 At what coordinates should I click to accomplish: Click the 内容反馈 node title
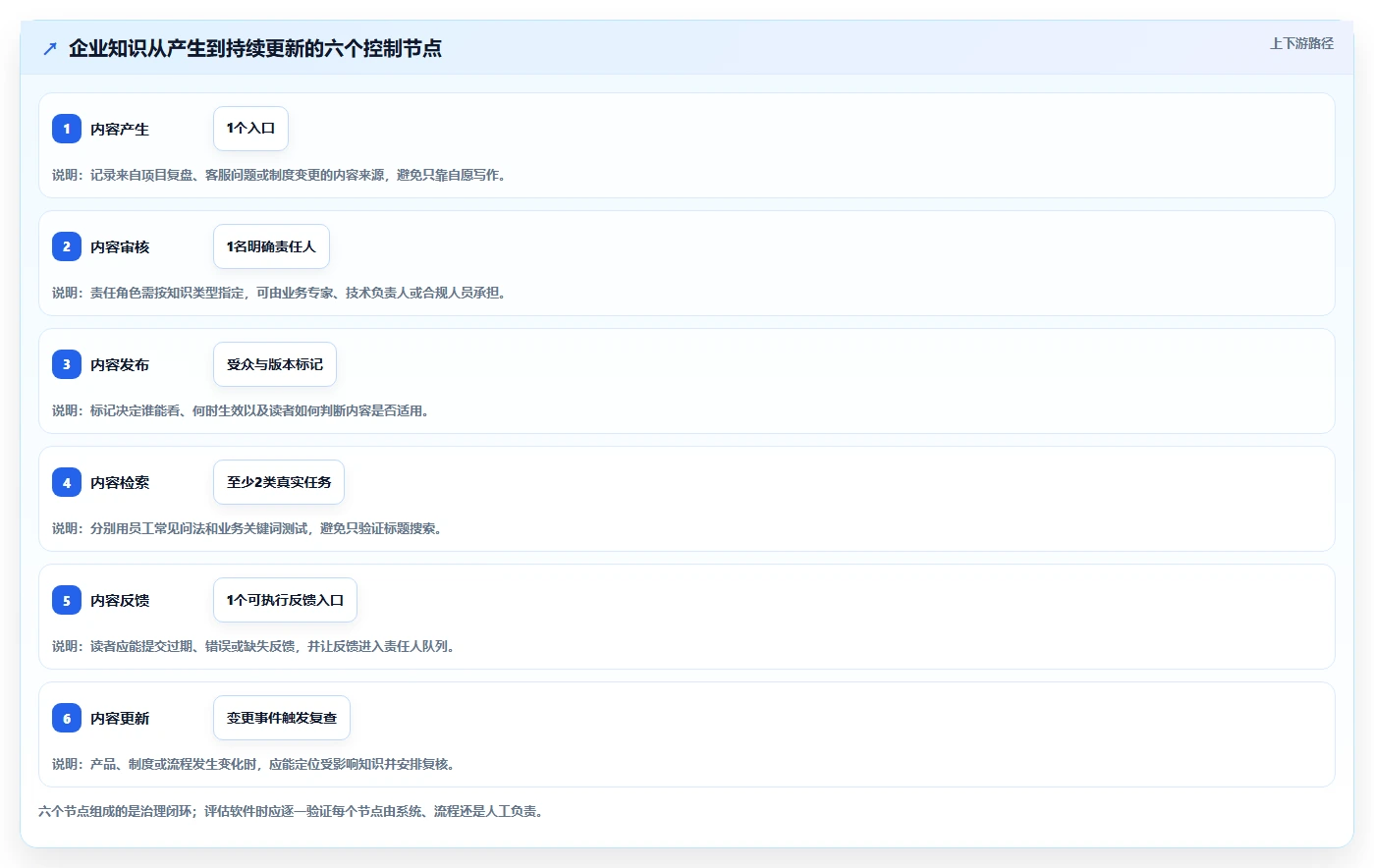coord(120,600)
